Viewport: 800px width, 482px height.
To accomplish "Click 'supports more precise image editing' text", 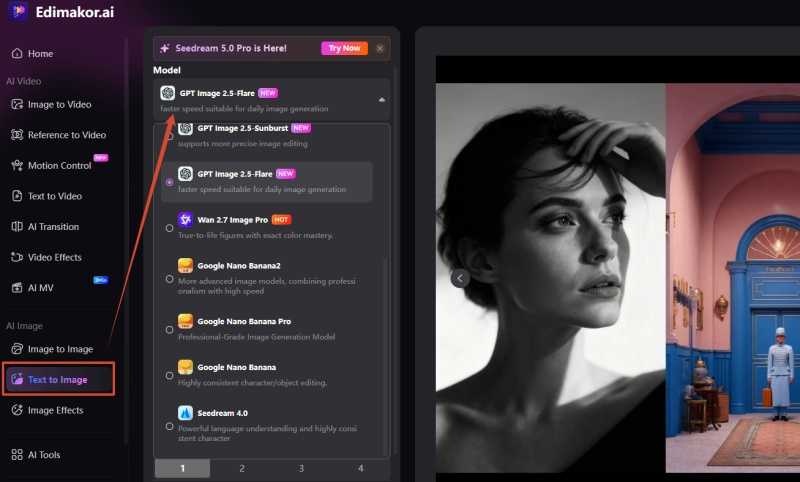I will (243, 144).
